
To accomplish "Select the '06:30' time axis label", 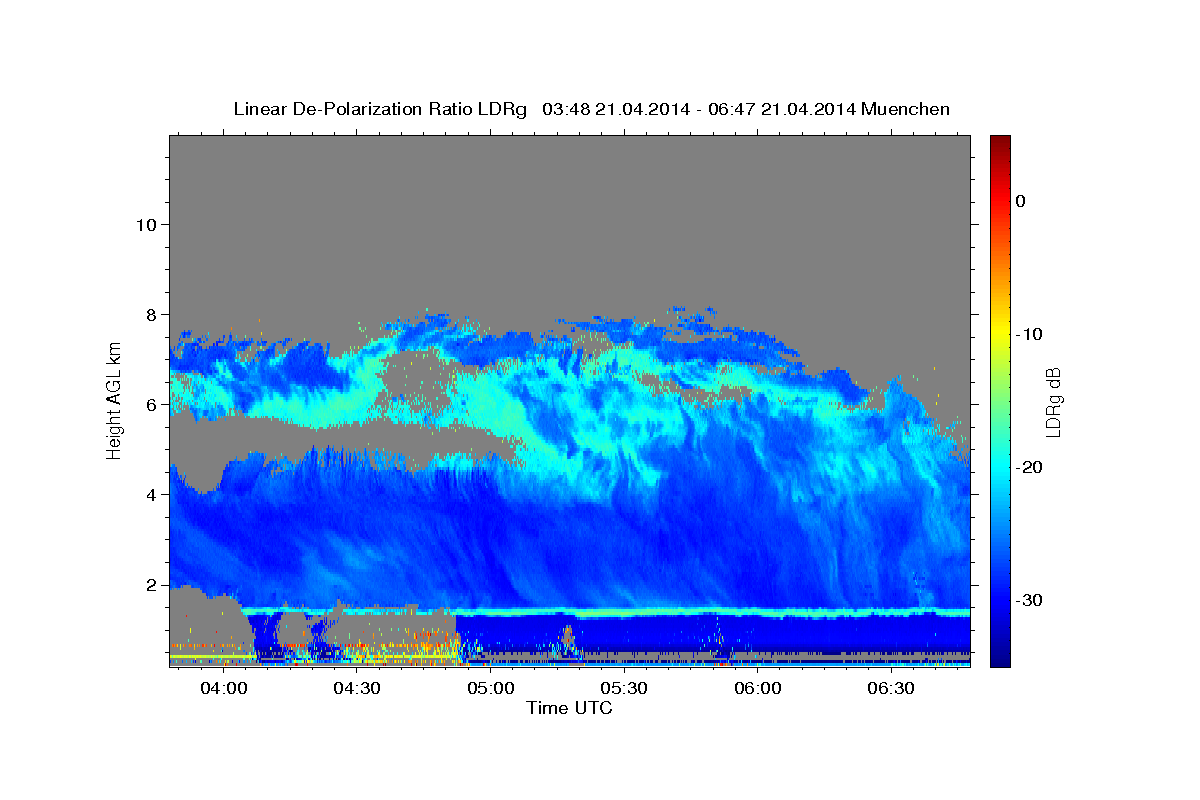I will (891, 689).
